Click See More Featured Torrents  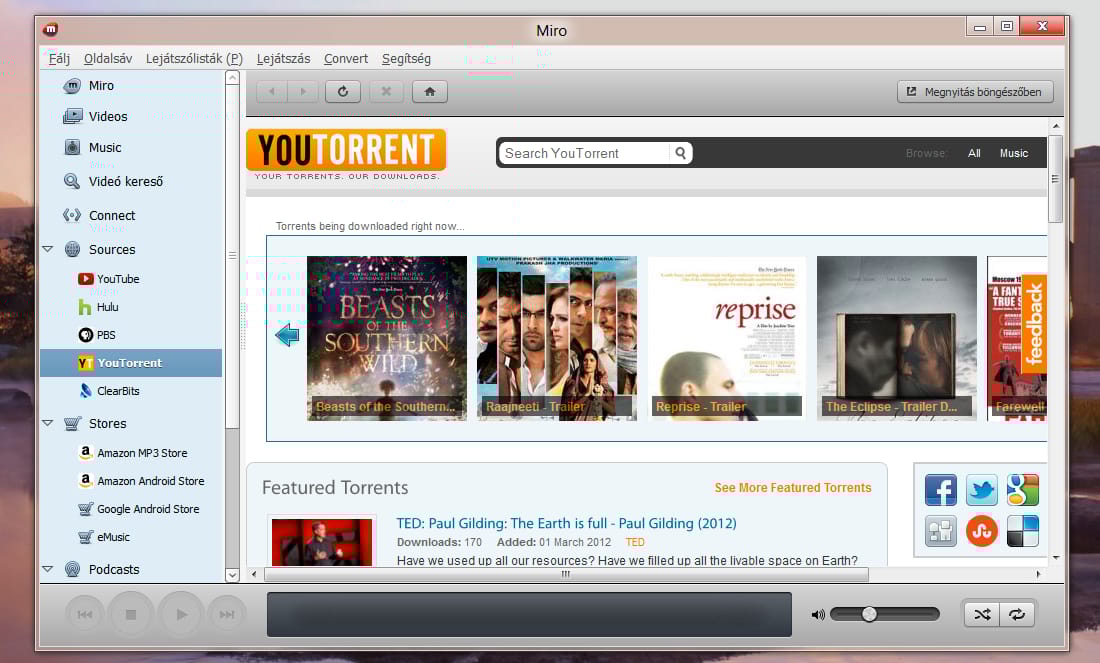coord(793,488)
